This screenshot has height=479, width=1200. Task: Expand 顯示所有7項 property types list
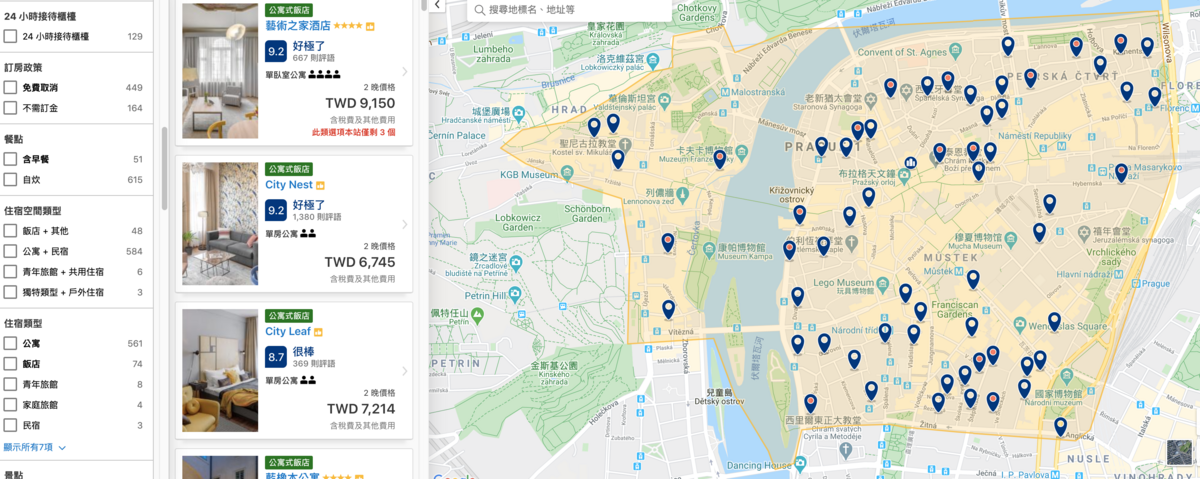click(x=35, y=447)
